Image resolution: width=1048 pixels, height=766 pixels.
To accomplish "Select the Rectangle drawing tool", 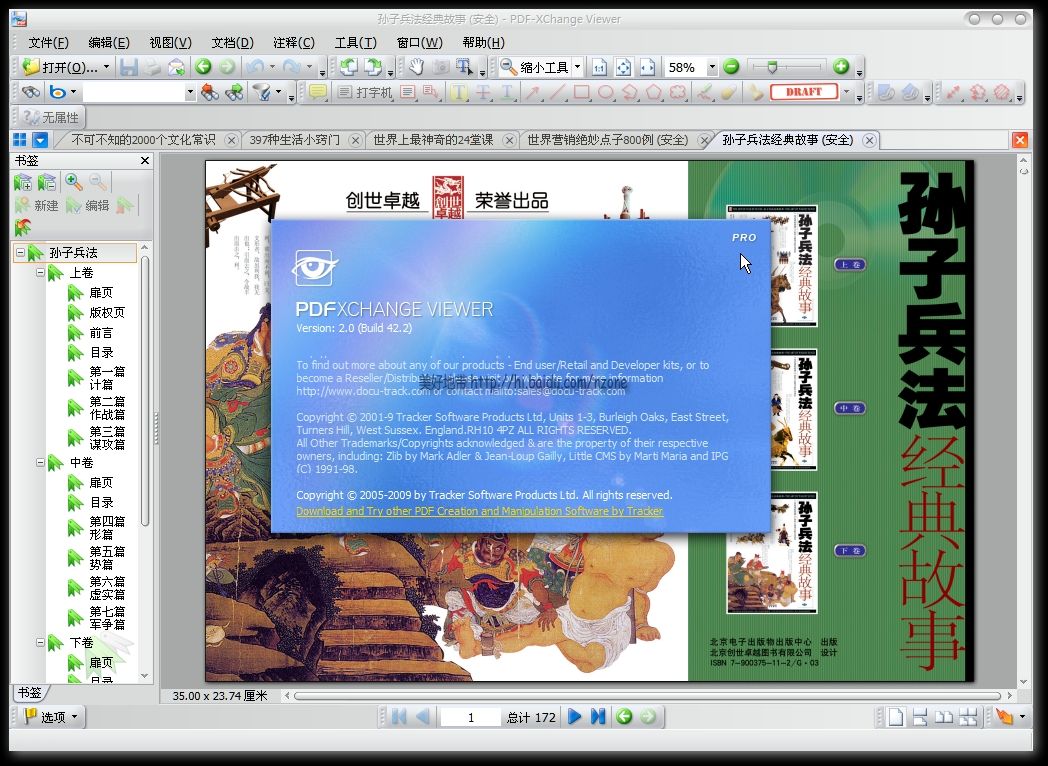I will click(x=581, y=92).
